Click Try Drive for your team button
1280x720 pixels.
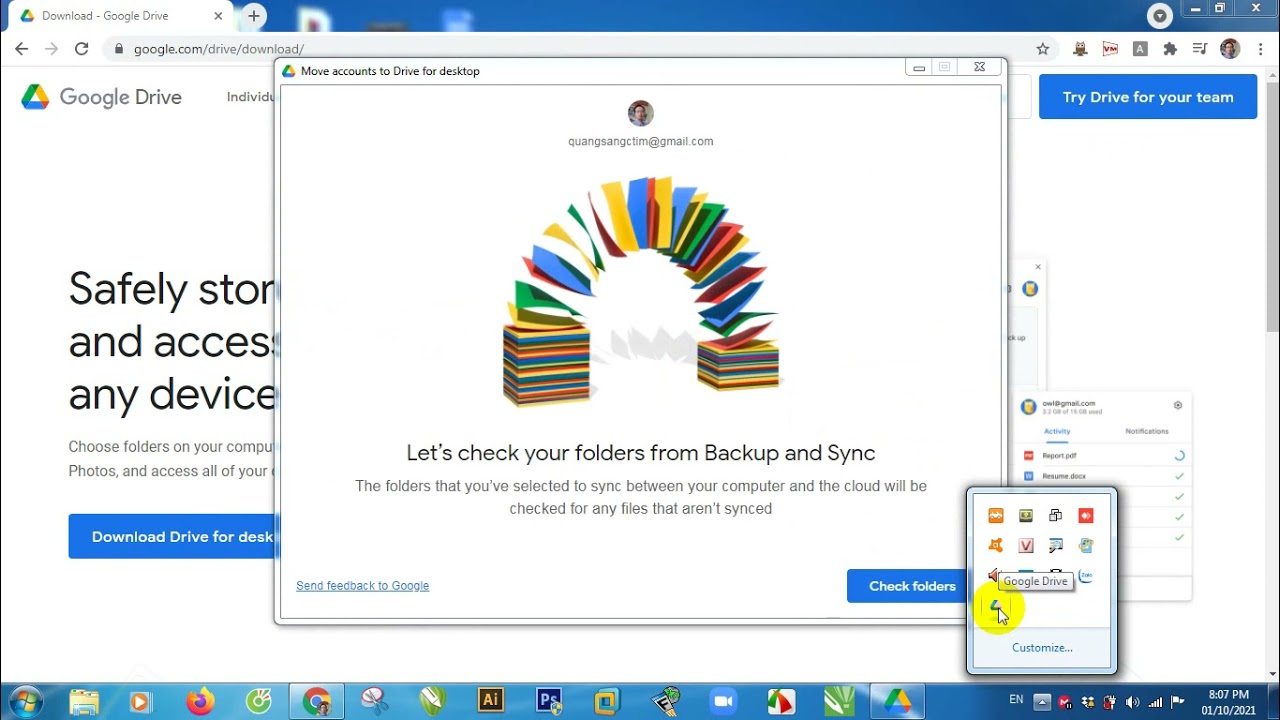click(1148, 97)
